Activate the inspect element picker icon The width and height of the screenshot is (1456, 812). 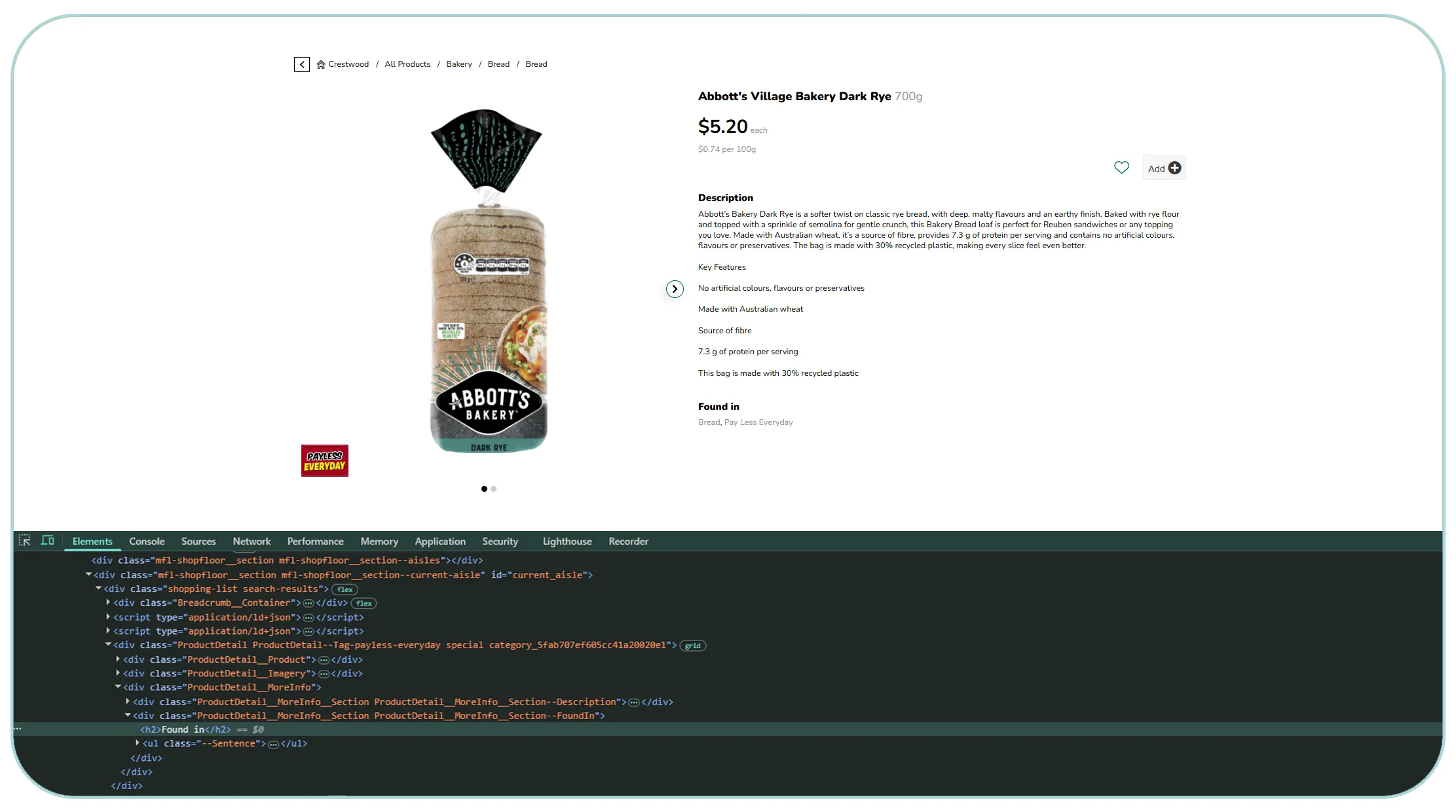coord(25,541)
